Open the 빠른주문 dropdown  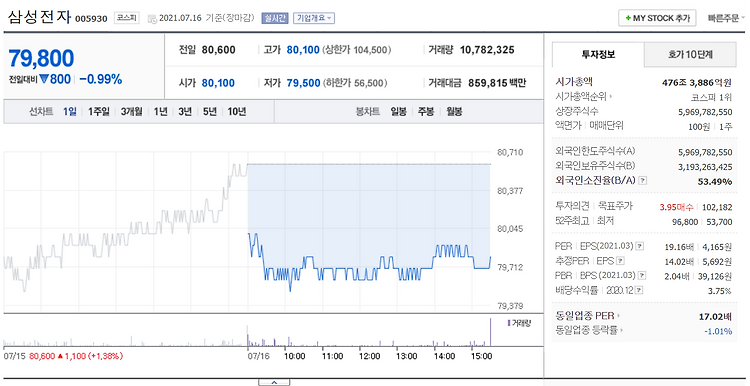[727, 18]
